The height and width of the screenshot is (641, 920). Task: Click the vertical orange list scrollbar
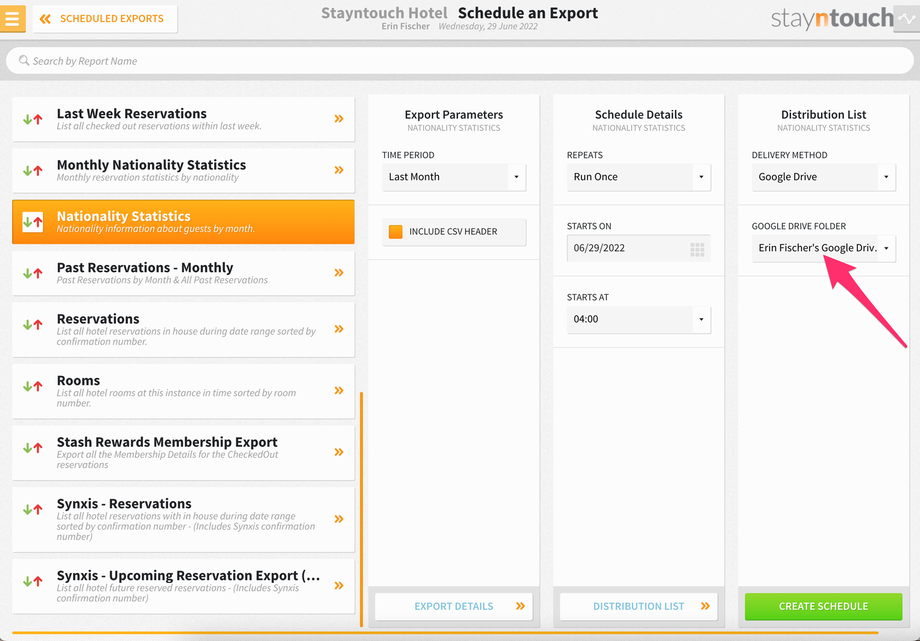pos(361,510)
